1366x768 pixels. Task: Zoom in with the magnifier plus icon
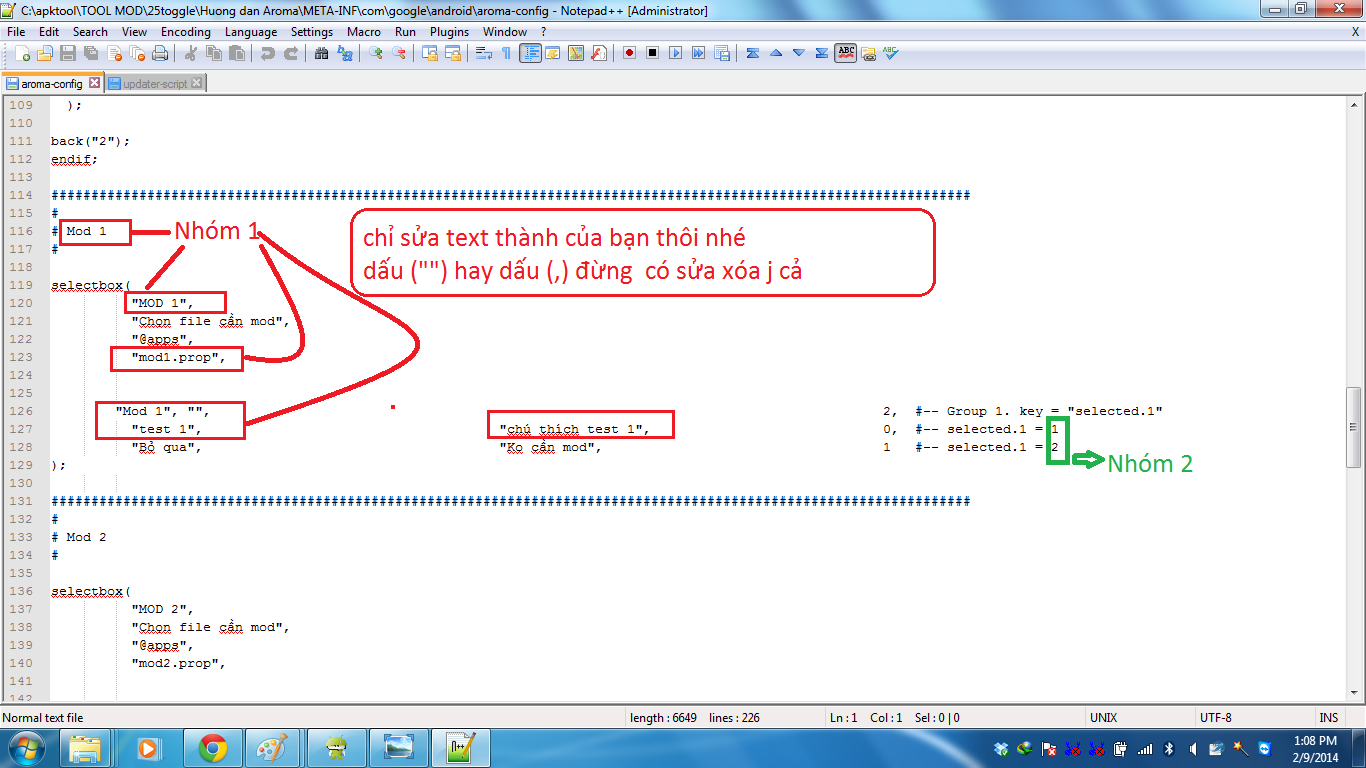coord(375,53)
